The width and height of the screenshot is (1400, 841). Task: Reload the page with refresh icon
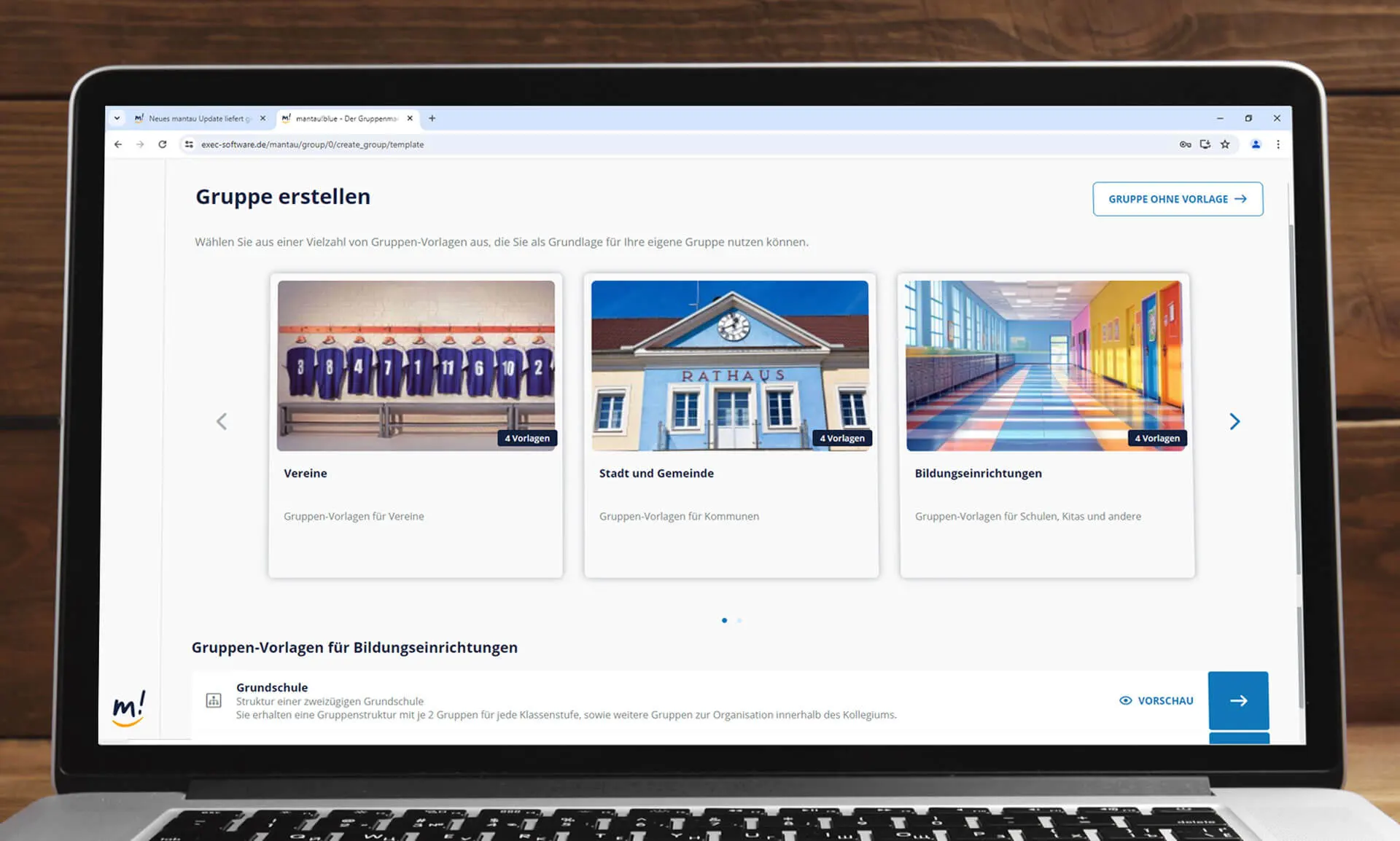tap(163, 144)
